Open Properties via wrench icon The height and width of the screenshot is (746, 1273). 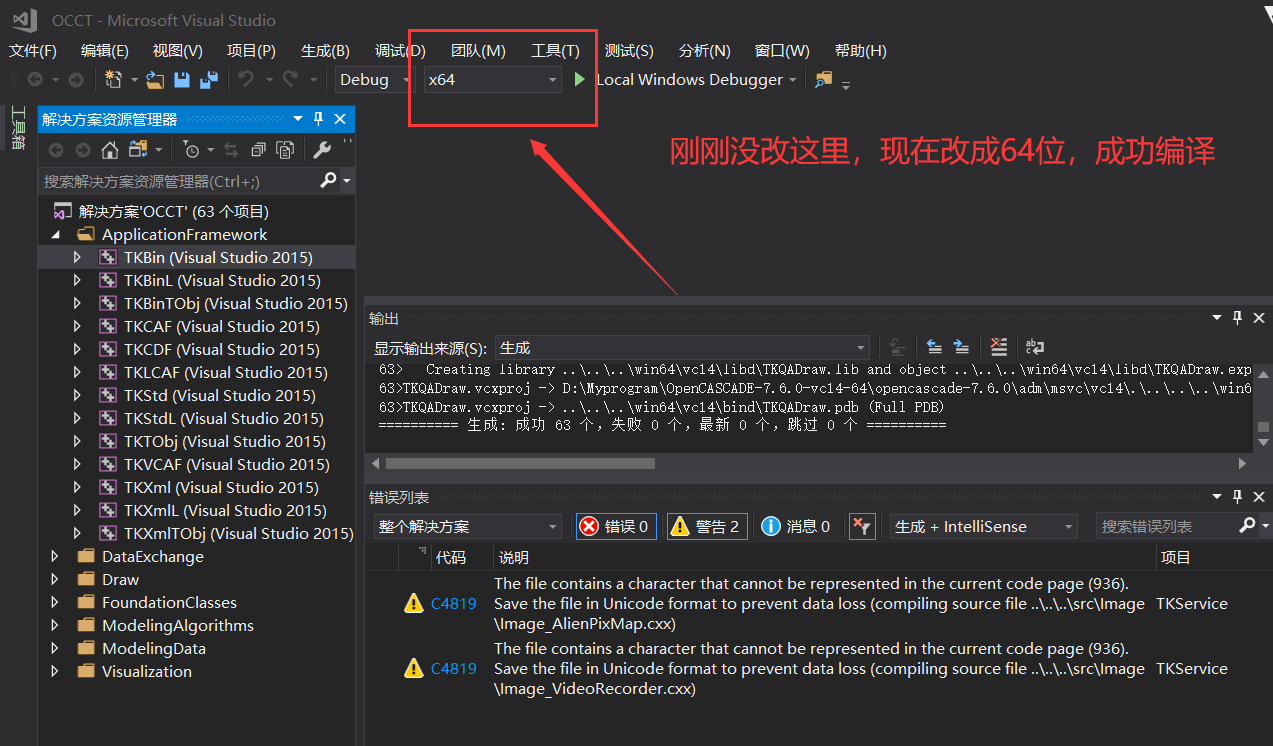322,150
